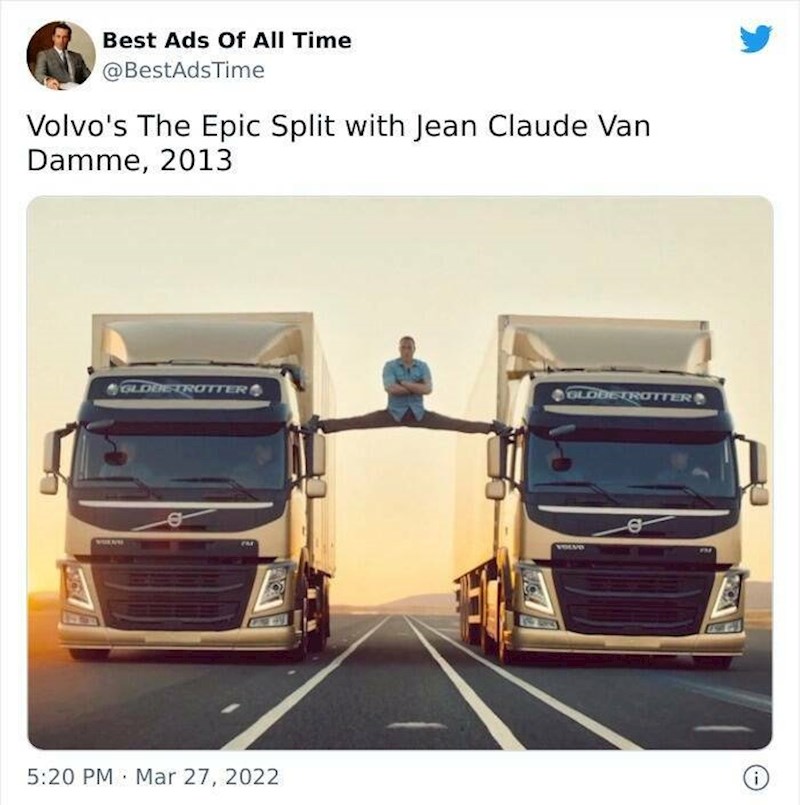Open the tweet info icon
Viewport: 800px width, 805px height.
tap(756, 778)
